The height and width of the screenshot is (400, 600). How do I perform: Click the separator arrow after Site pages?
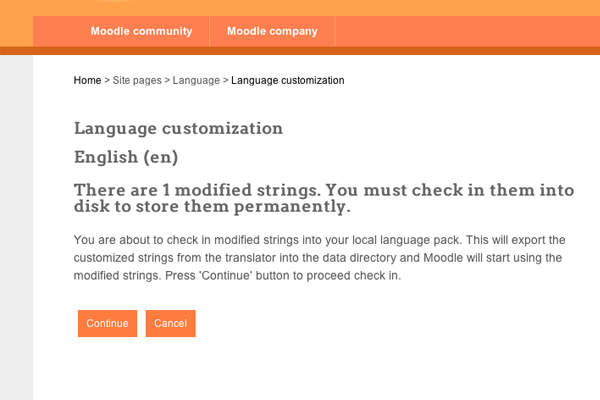[x=167, y=80]
